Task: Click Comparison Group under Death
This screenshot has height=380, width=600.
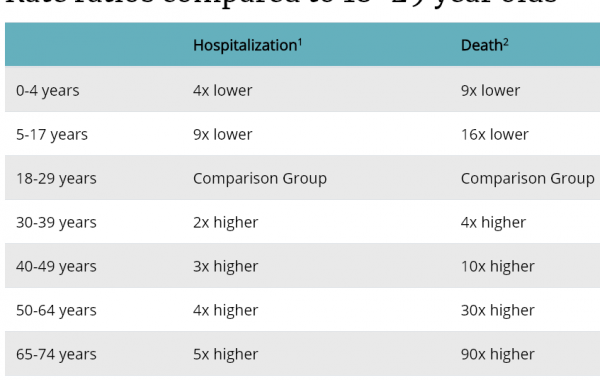Action: [528, 178]
